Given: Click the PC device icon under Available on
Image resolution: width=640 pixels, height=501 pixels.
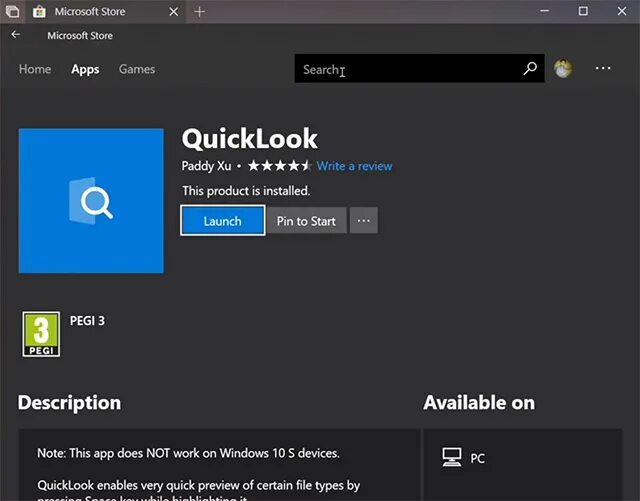Looking at the screenshot, I should pos(452,457).
